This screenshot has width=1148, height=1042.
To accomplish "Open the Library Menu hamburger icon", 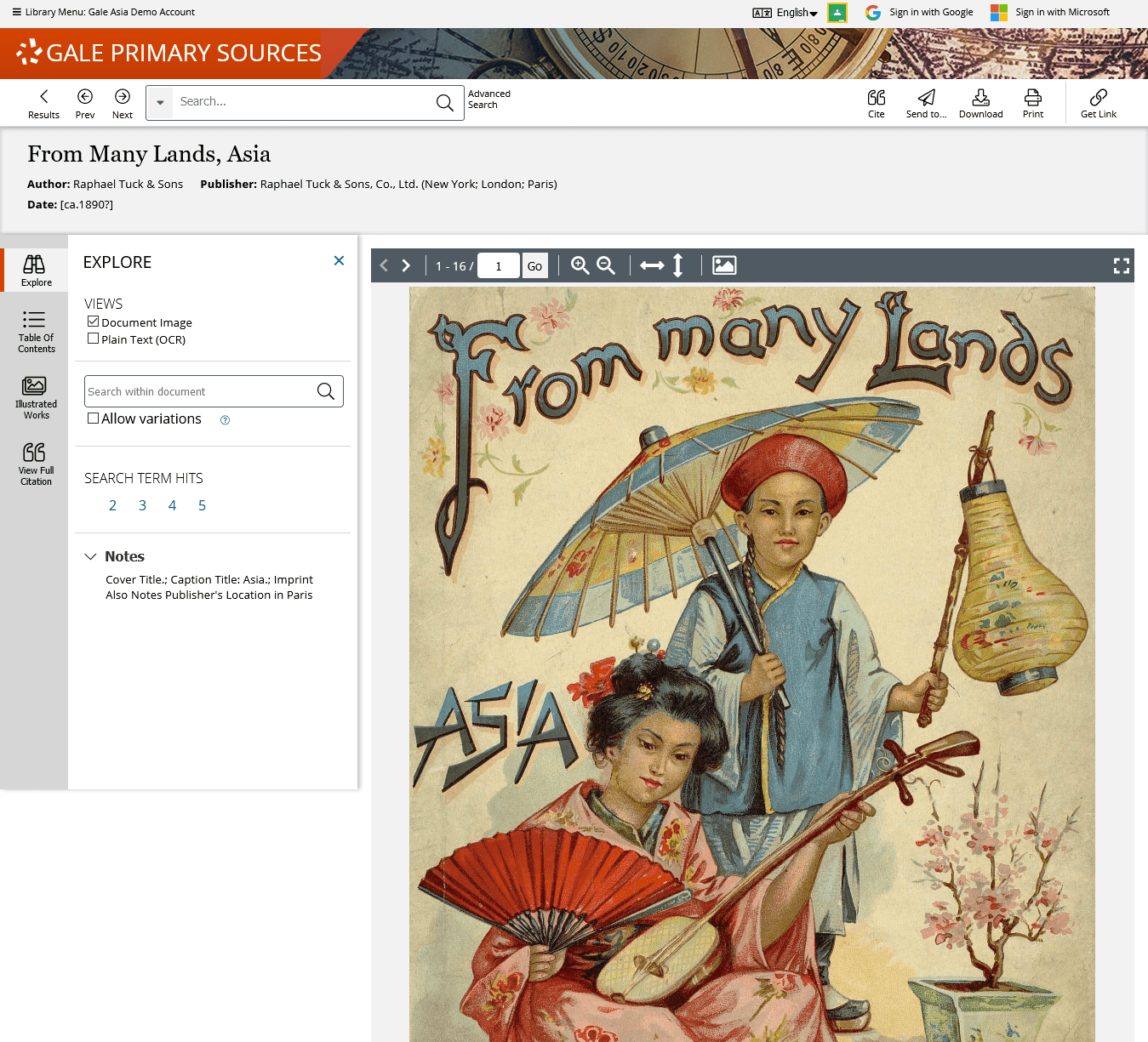I will point(16,12).
